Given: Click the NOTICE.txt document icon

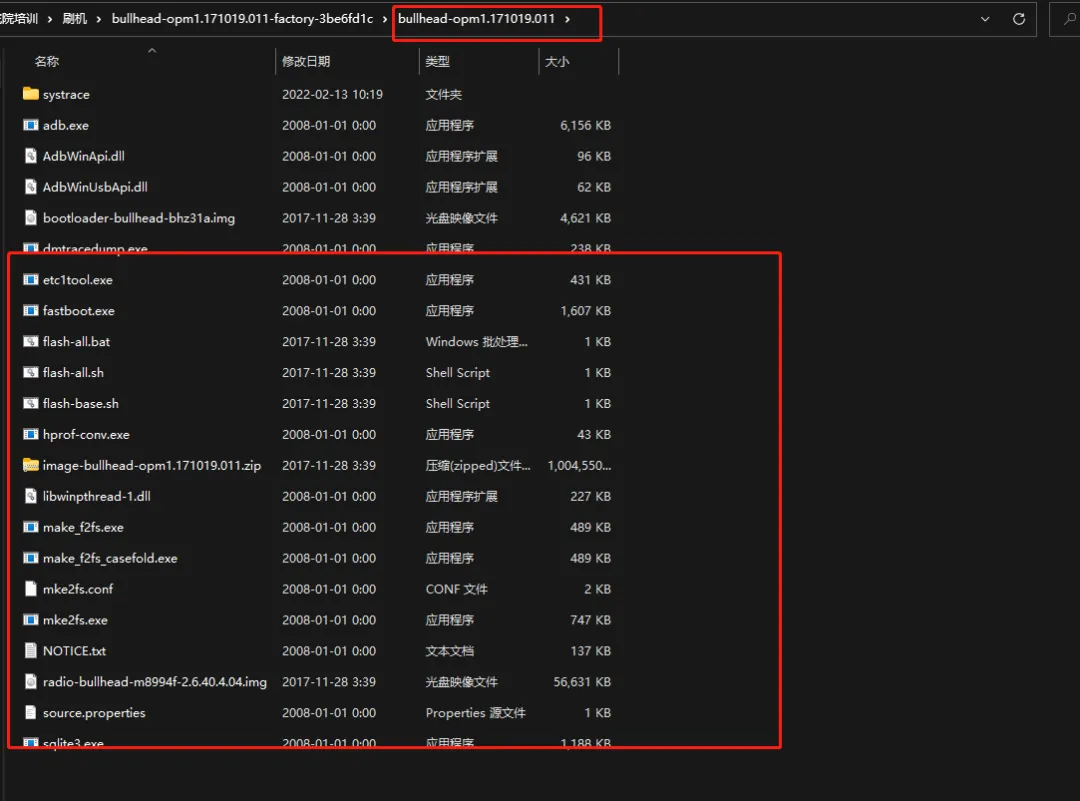Looking at the screenshot, I should pyautogui.click(x=30, y=651).
